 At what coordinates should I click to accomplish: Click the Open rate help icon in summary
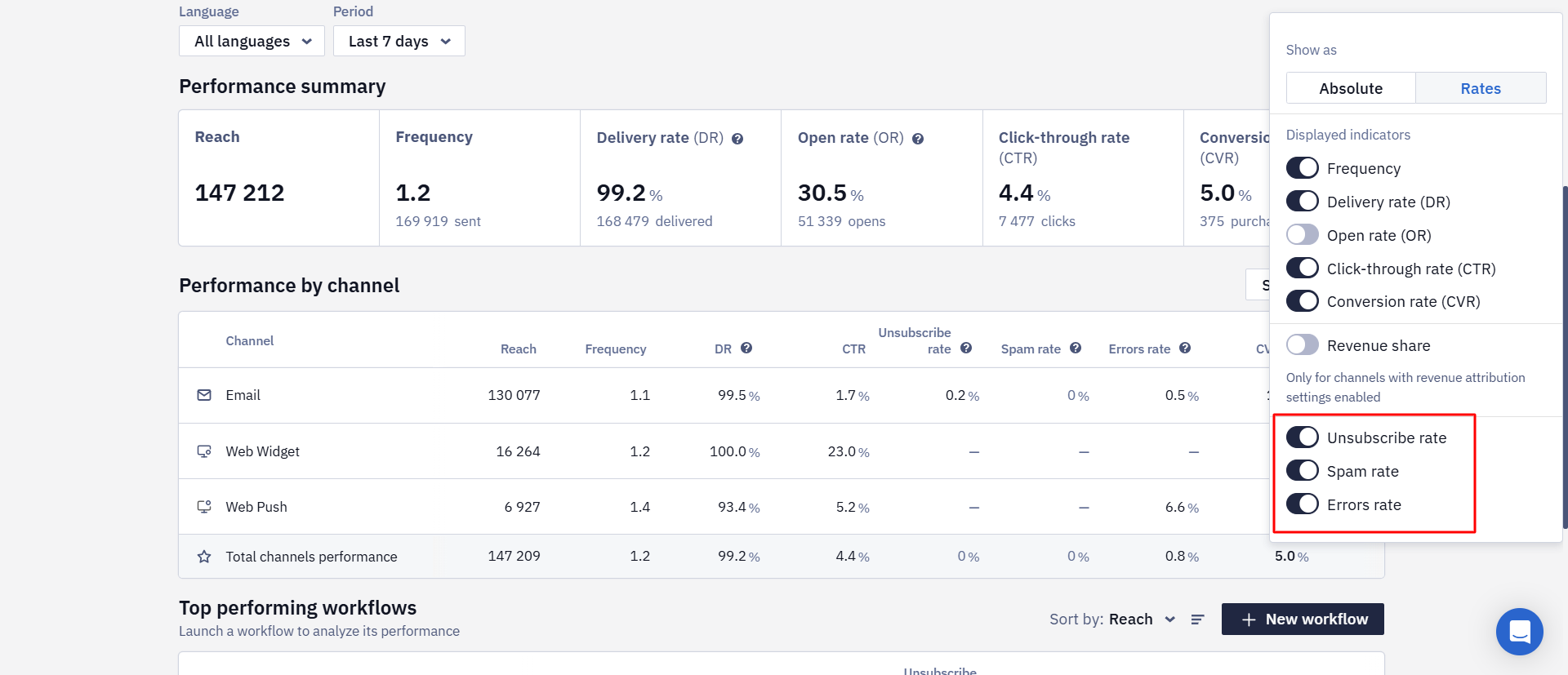(918, 139)
